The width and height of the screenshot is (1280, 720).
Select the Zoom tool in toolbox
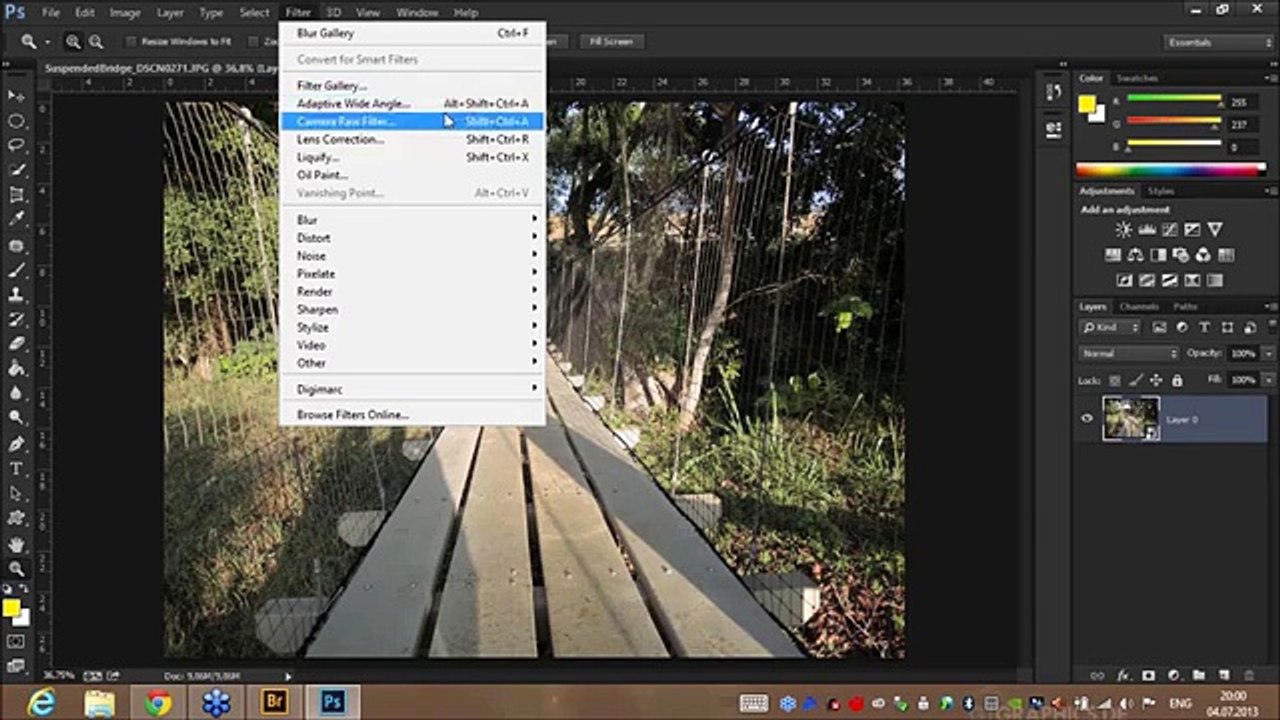click(x=16, y=569)
